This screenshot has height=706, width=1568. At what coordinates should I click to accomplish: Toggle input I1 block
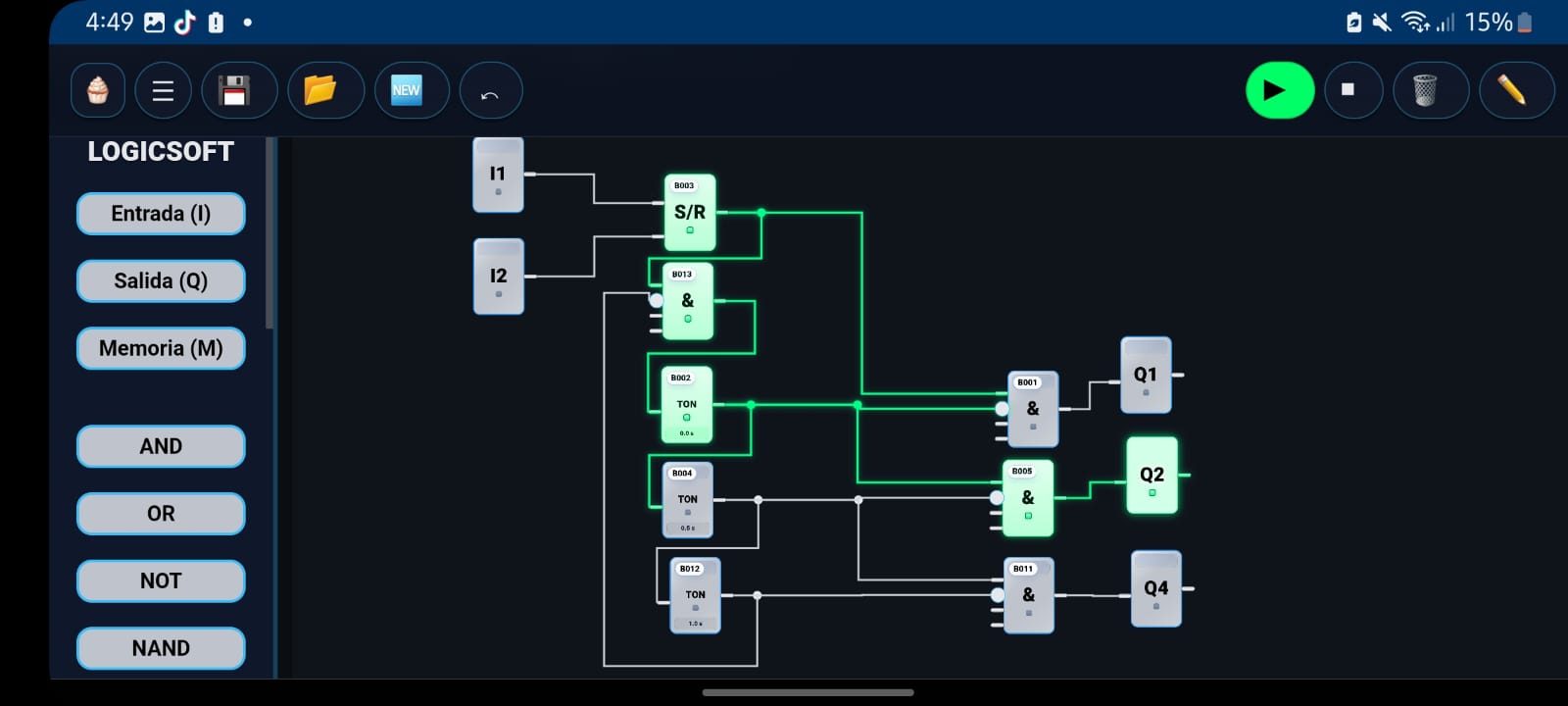click(x=498, y=176)
